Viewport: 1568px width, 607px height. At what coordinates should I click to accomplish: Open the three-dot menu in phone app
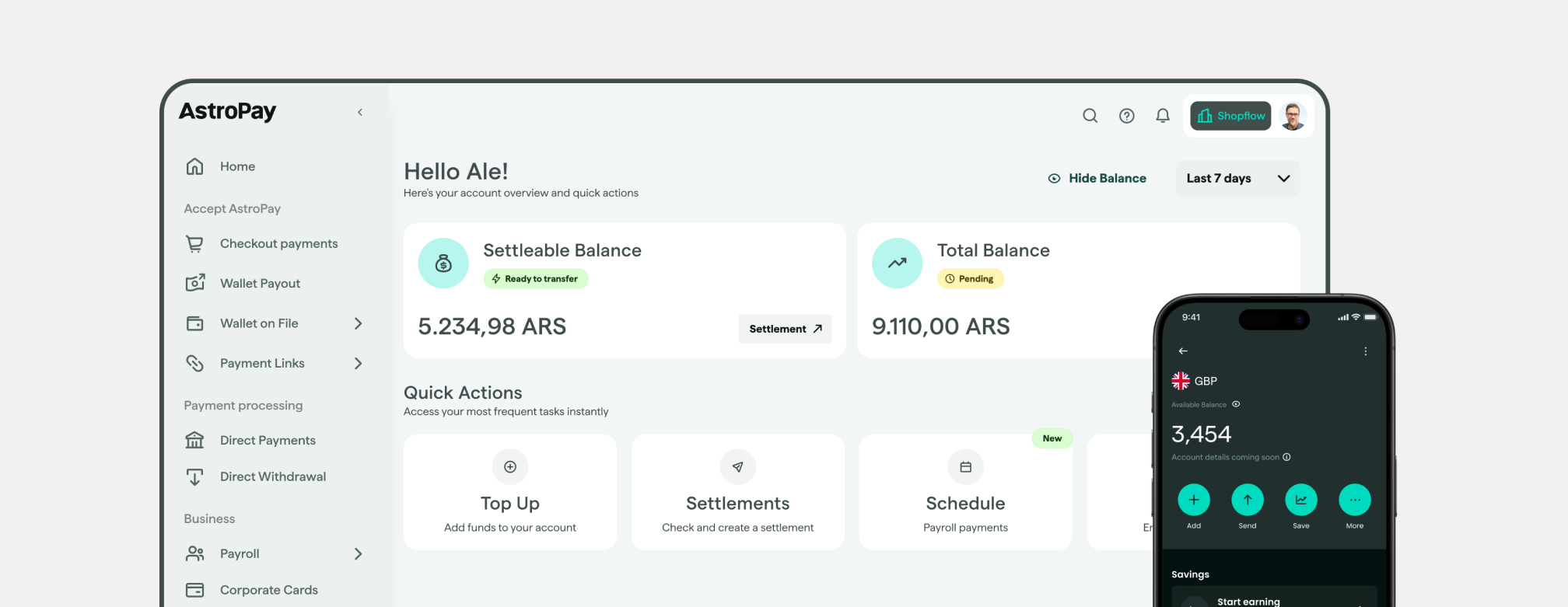pyautogui.click(x=1366, y=351)
